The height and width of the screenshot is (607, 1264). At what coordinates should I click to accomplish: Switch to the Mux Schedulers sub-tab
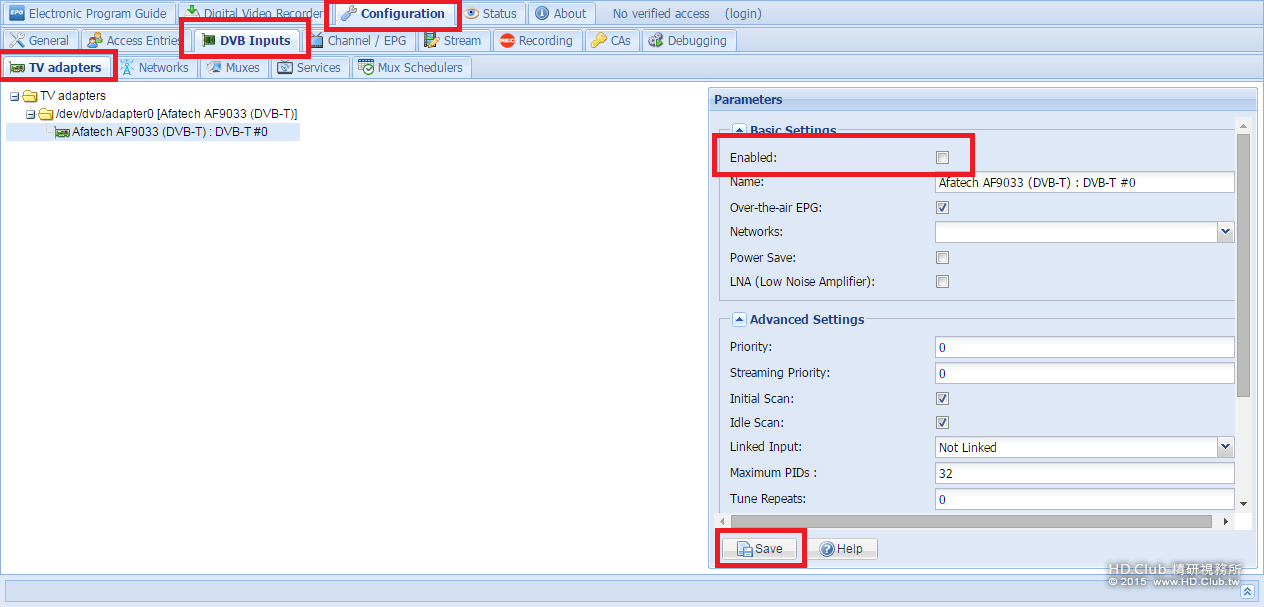click(x=411, y=68)
